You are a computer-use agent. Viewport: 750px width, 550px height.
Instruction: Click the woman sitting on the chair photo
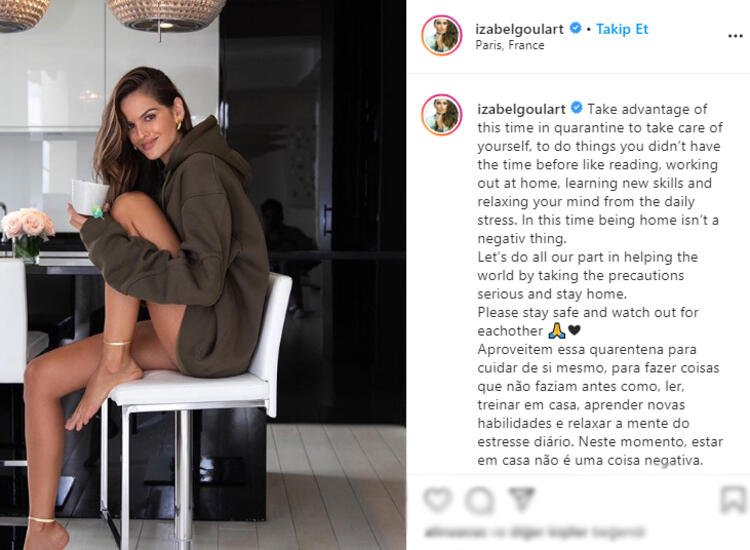point(203,275)
